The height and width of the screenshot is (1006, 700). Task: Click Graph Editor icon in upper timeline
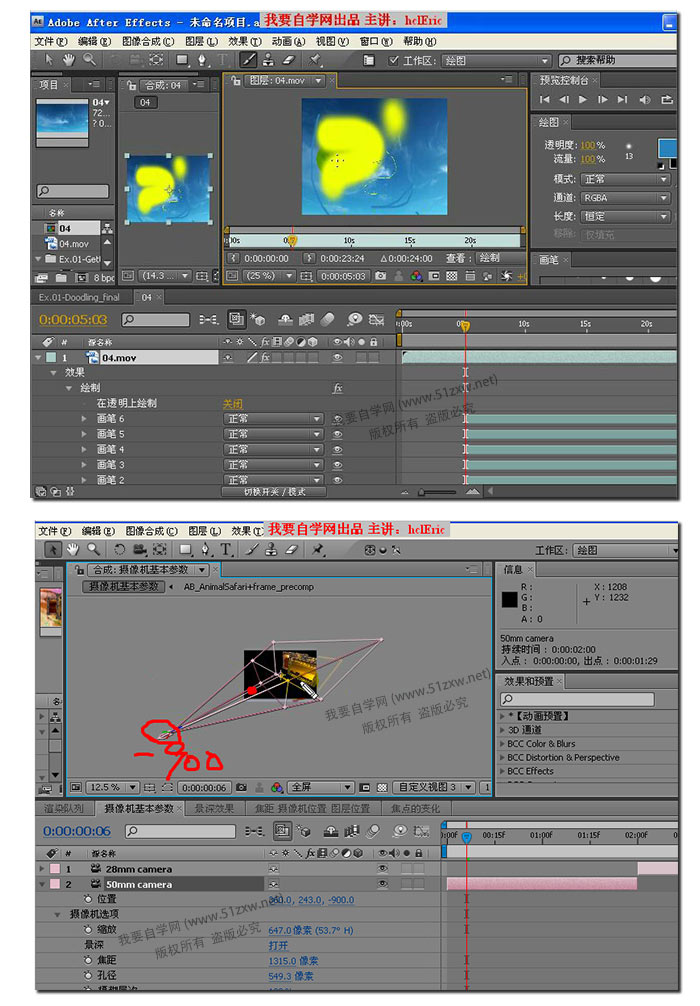click(377, 319)
